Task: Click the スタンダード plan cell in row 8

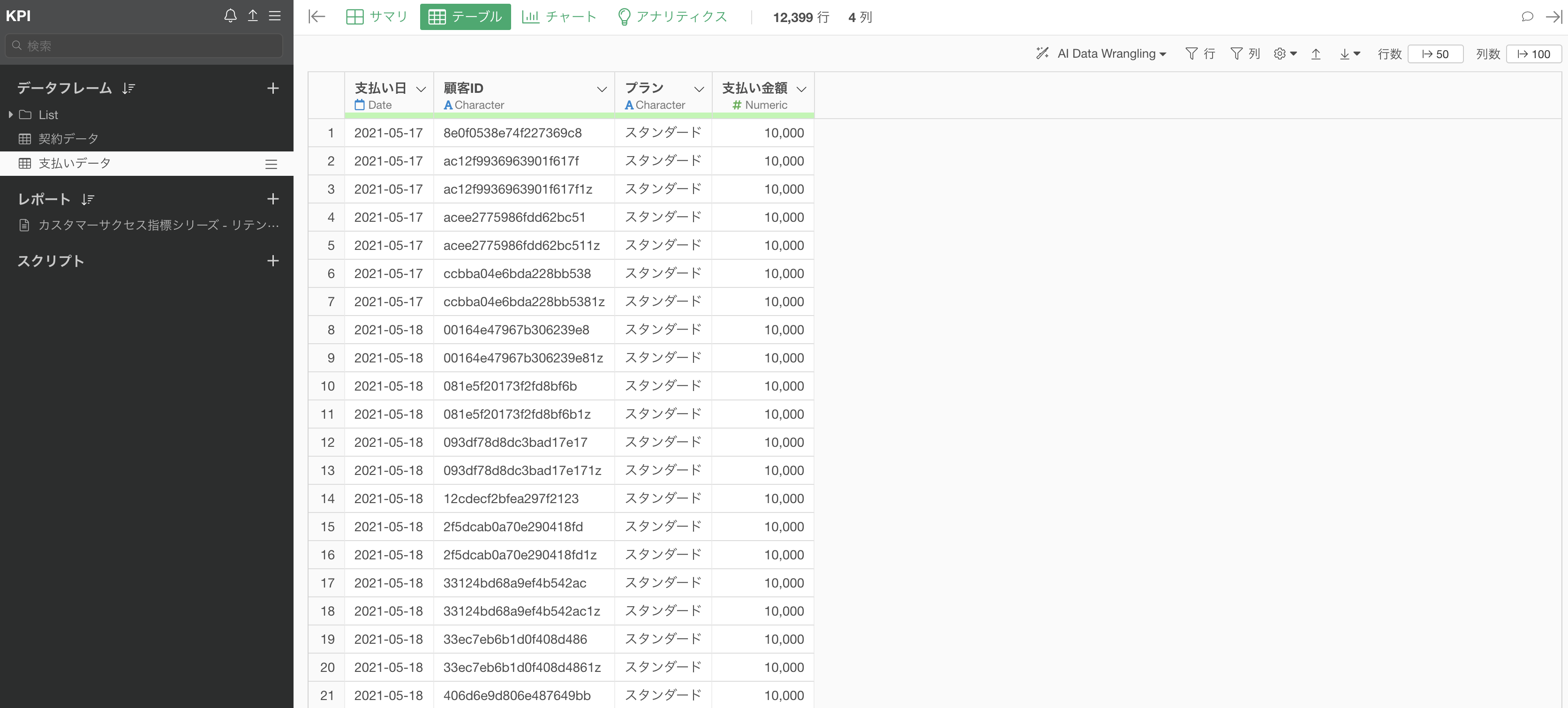Action: point(663,330)
